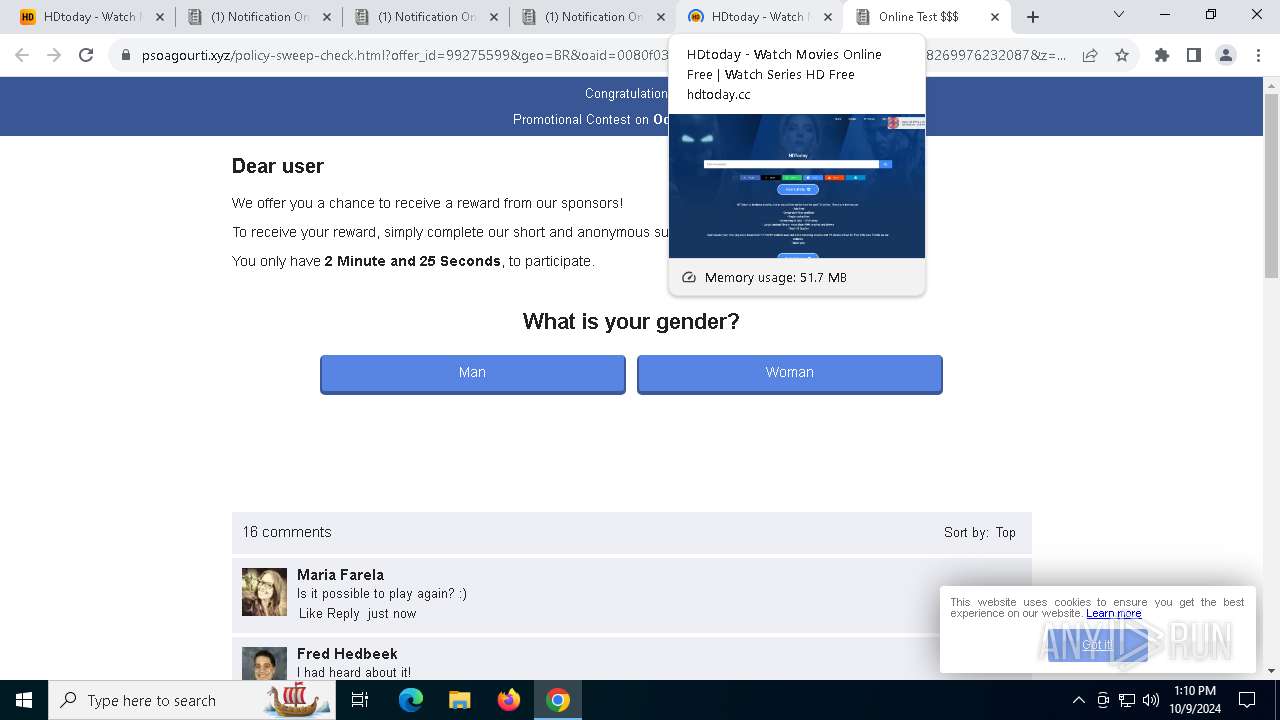The width and height of the screenshot is (1280, 720).
Task: Reload the current page
Action: (x=86, y=56)
